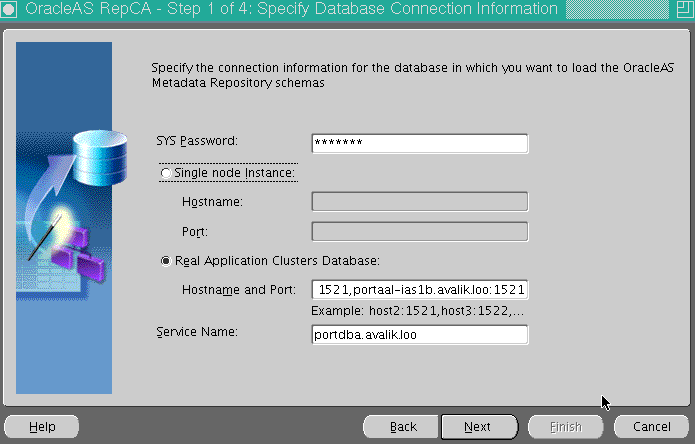This screenshot has width=695, height=444.
Task: Go Back to the previous step
Action: click(402, 427)
